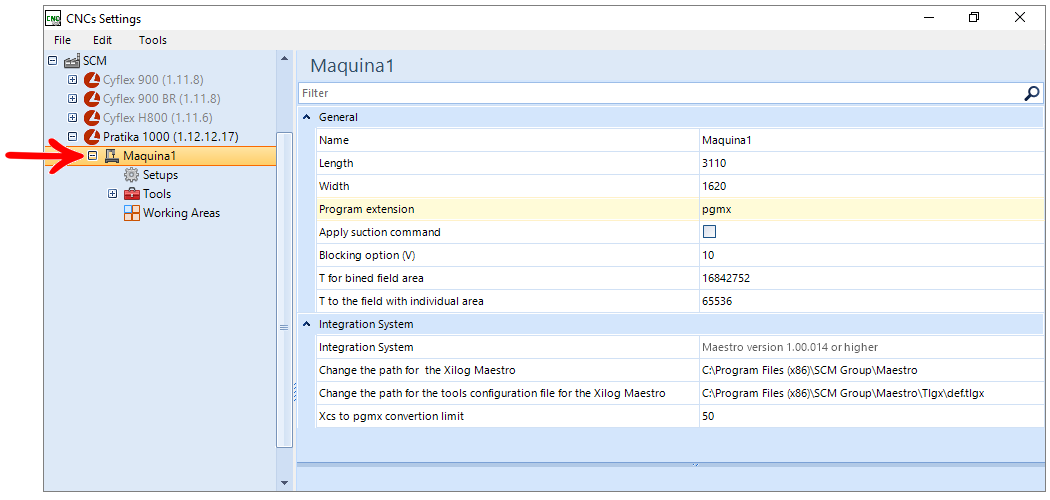Image resolution: width=1050 pixels, height=500 pixels.
Task: Collapse the Integration System section
Action: click(x=307, y=324)
